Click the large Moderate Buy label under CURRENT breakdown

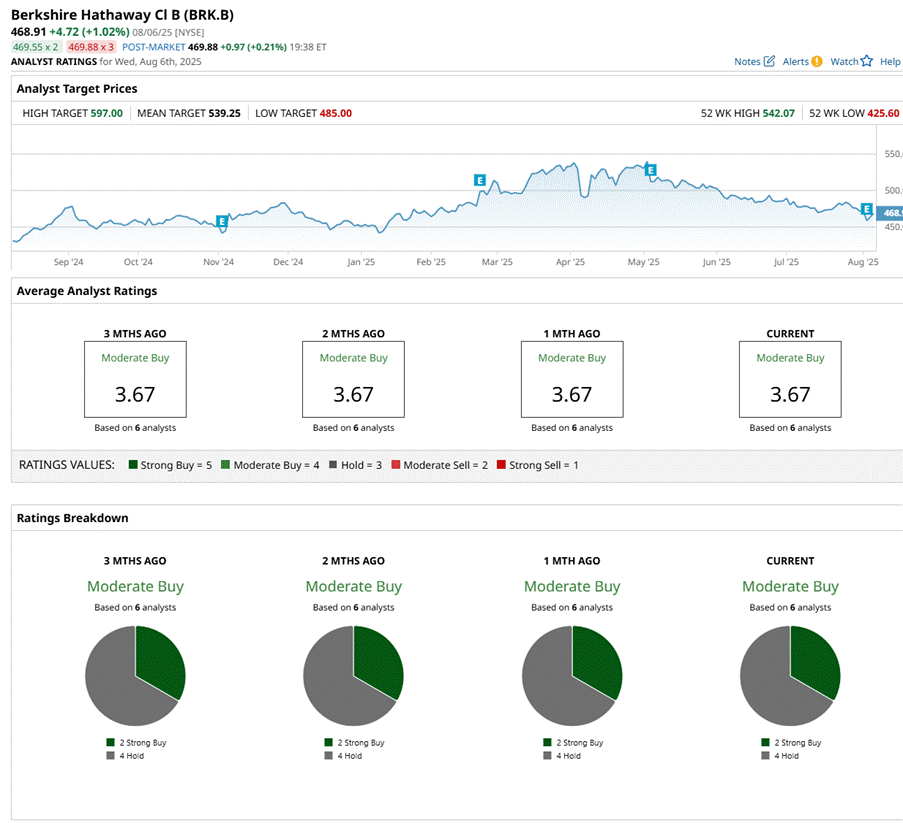(790, 586)
